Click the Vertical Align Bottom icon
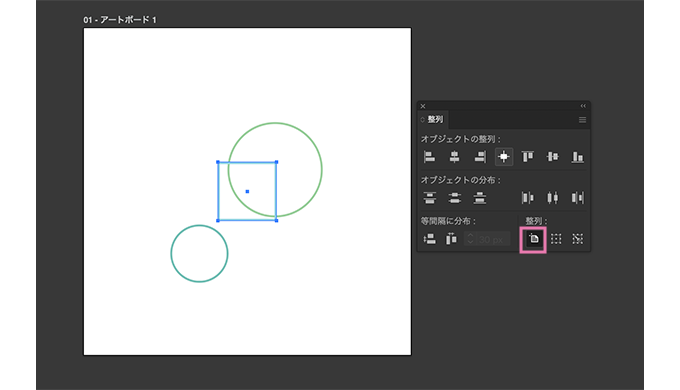This screenshot has width=680, height=390. point(578,157)
